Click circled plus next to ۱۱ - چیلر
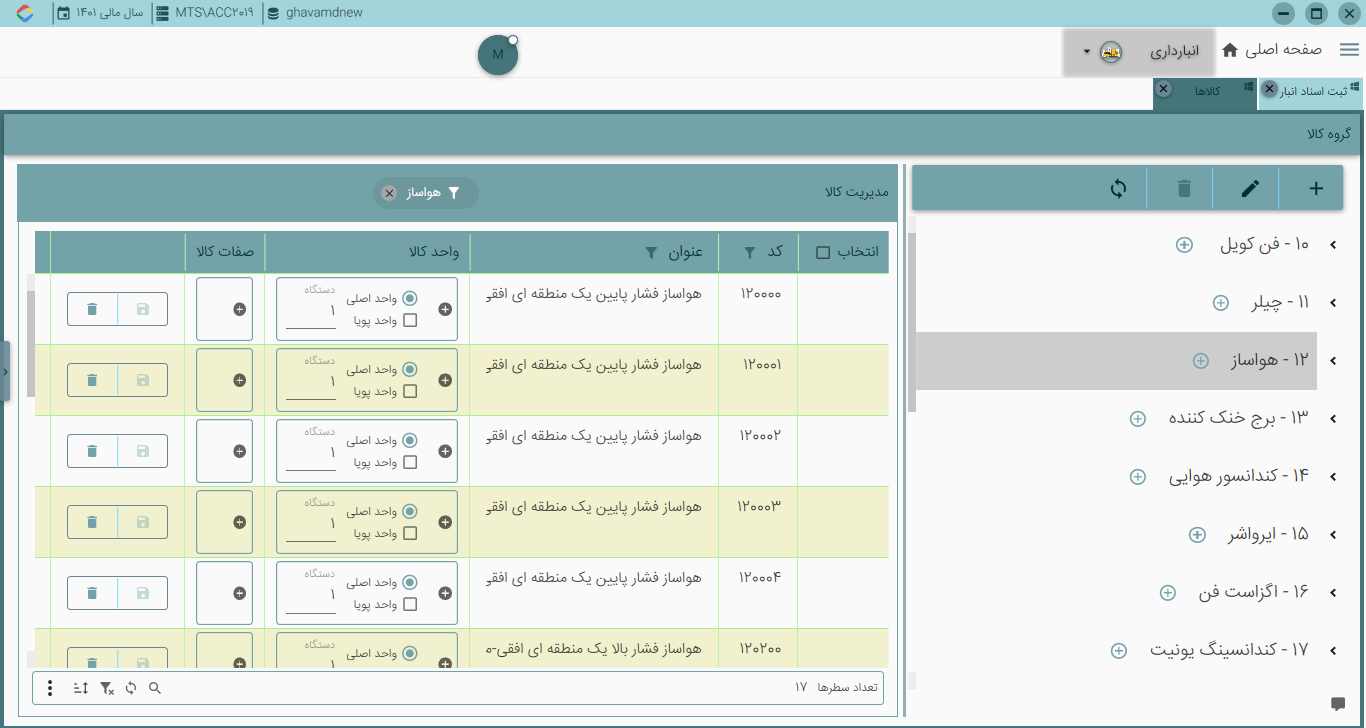The width and height of the screenshot is (1366, 728). (1220, 303)
